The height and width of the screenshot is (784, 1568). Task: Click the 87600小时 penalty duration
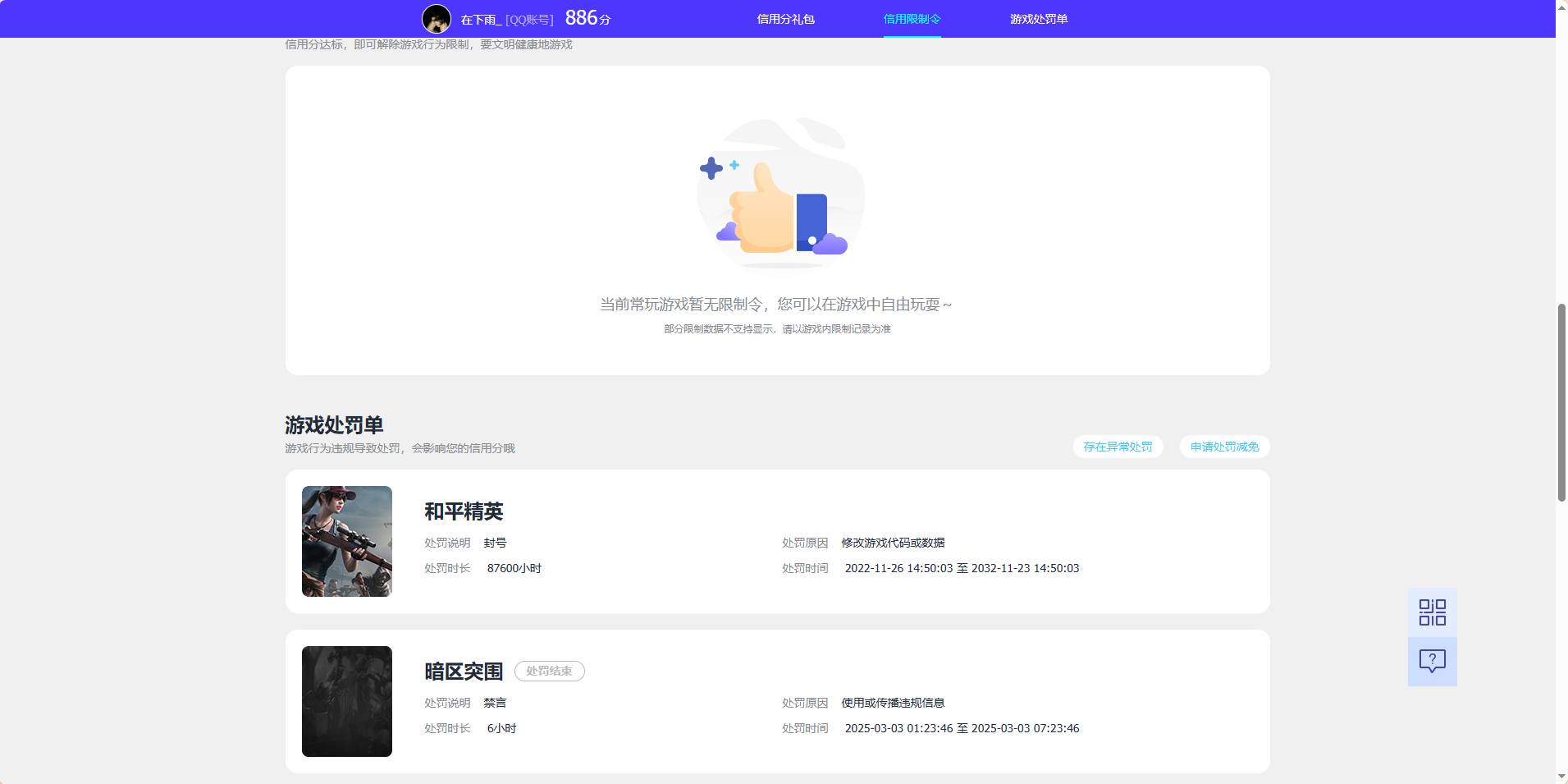(514, 568)
